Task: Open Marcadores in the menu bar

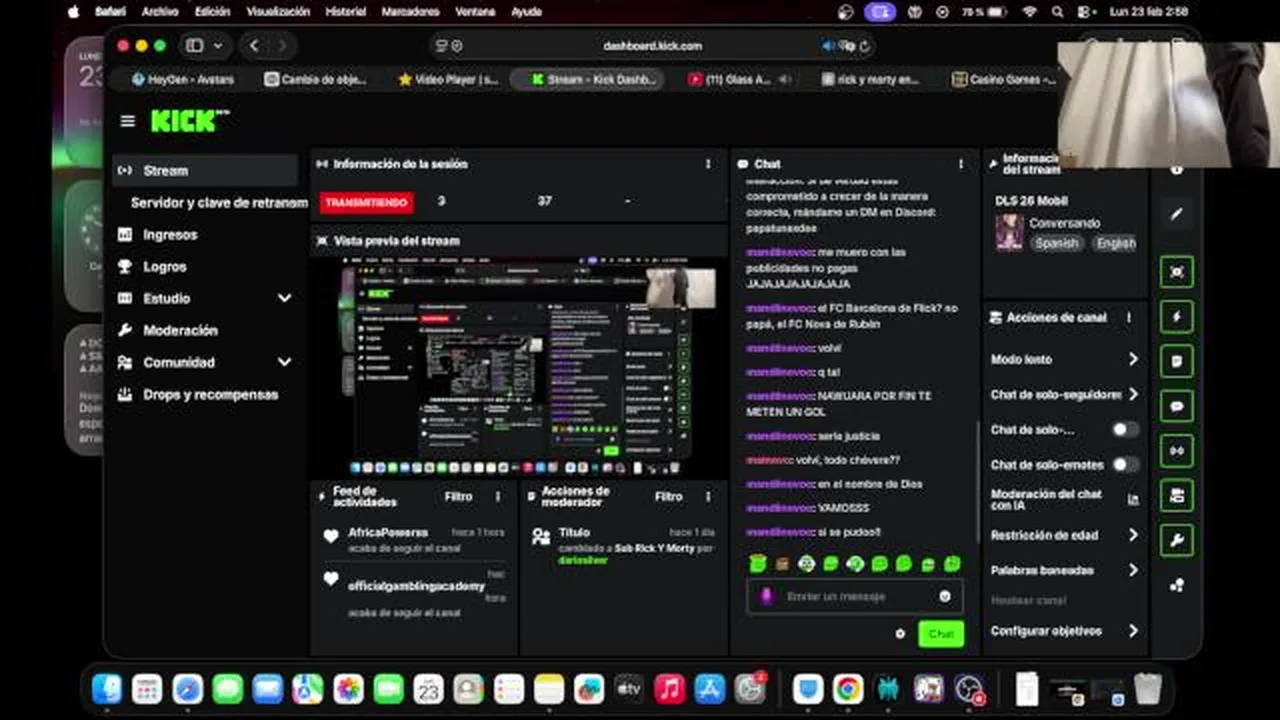Action: coord(410,12)
